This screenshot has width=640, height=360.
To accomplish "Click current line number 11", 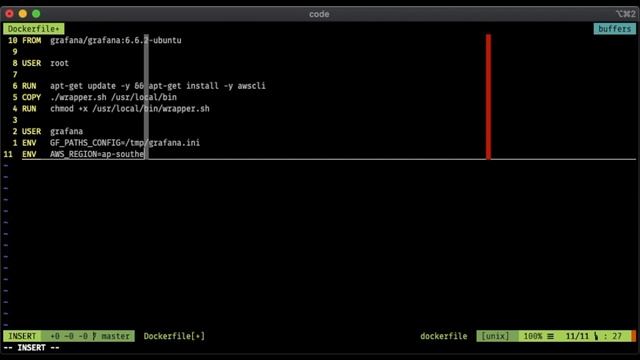I will [8, 154].
